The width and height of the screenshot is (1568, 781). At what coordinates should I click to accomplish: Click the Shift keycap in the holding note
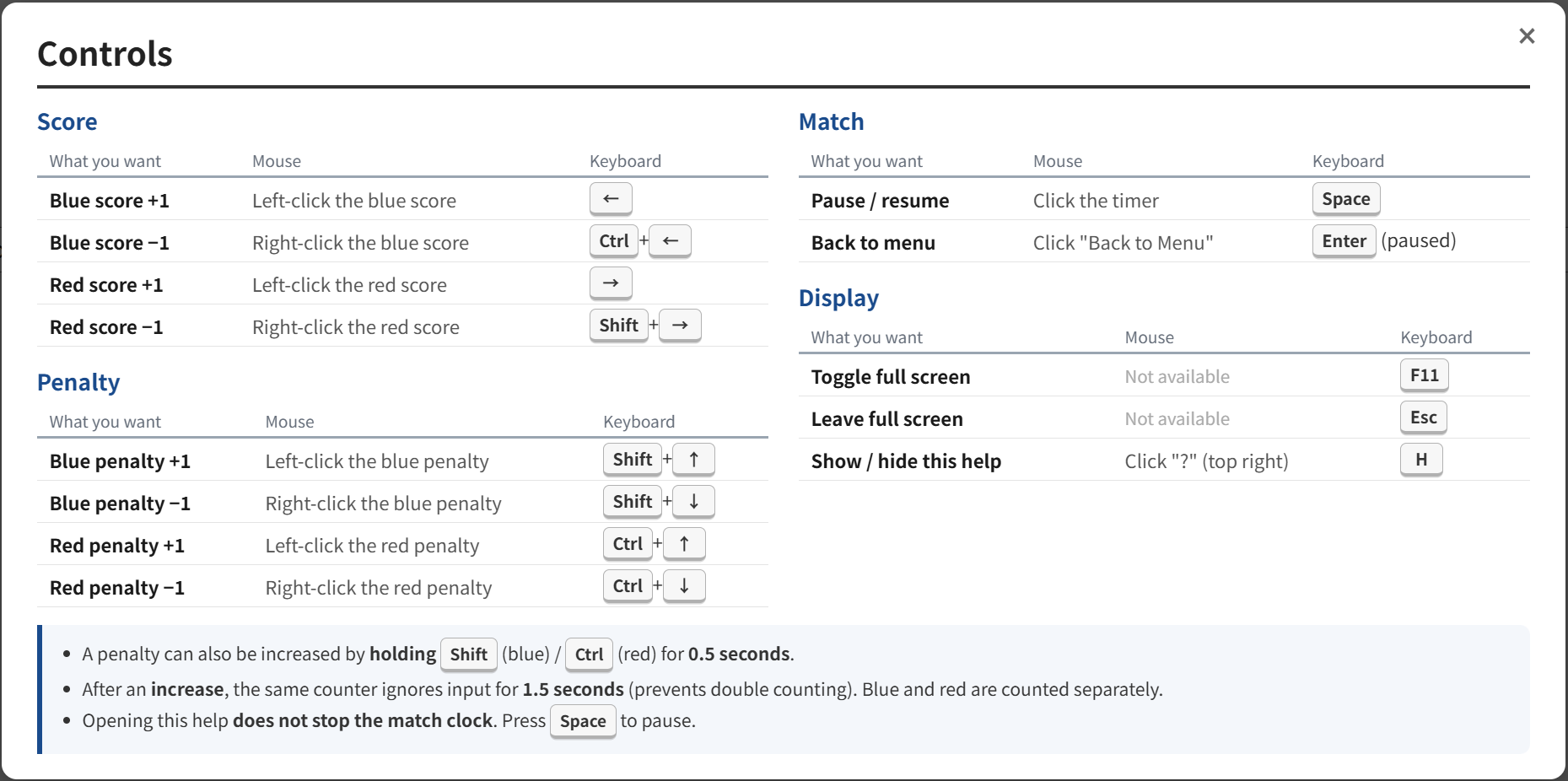click(469, 654)
